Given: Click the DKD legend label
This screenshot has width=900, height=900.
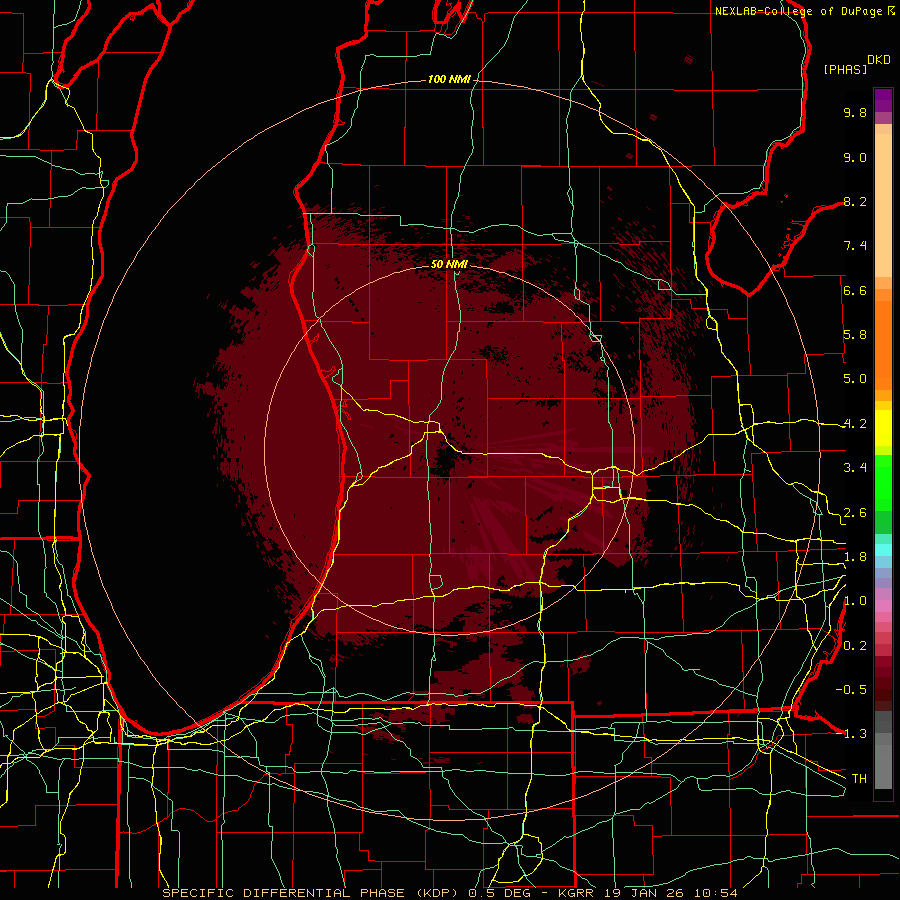Looking at the screenshot, I should (879, 60).
